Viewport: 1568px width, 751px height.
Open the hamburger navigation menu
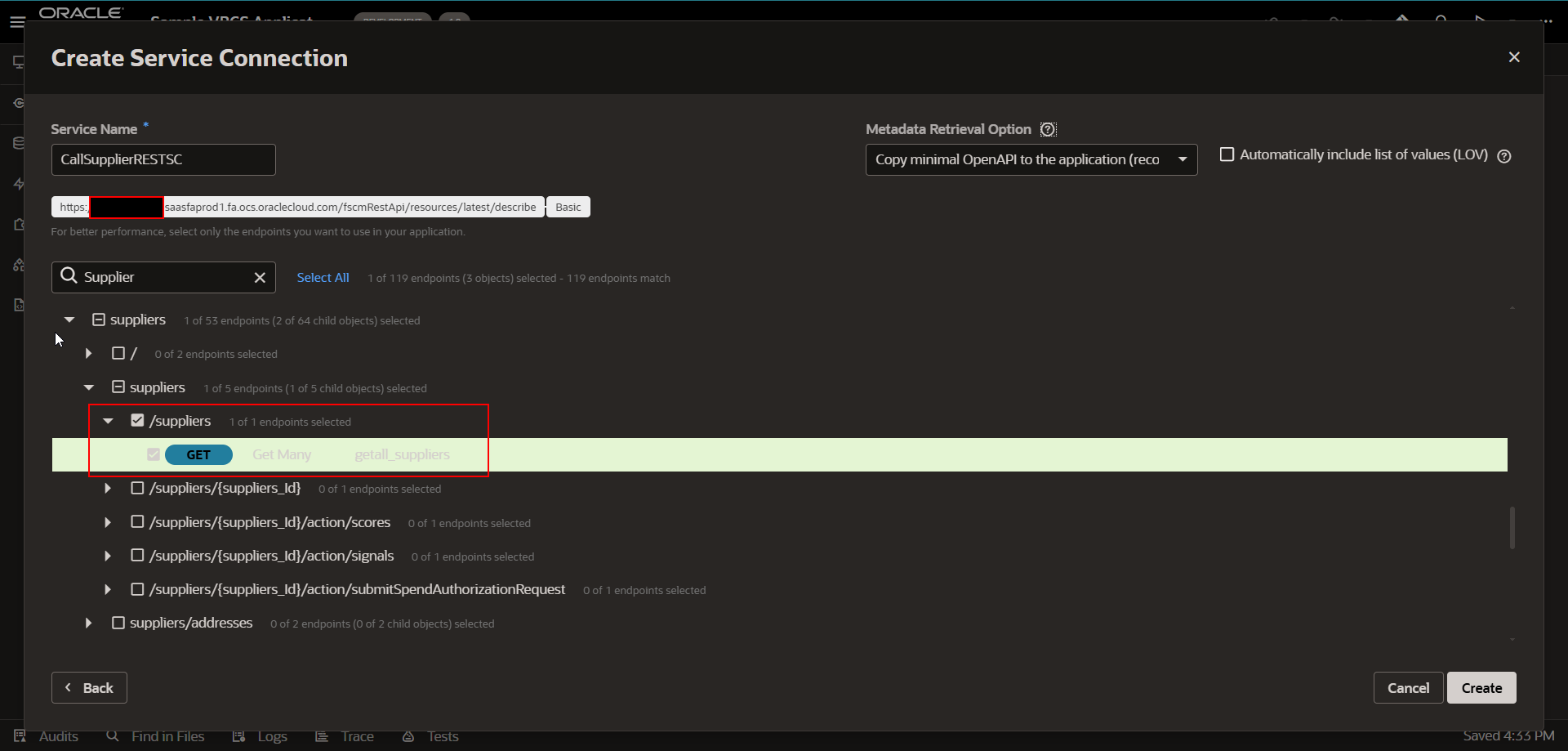tap(16, 22)
